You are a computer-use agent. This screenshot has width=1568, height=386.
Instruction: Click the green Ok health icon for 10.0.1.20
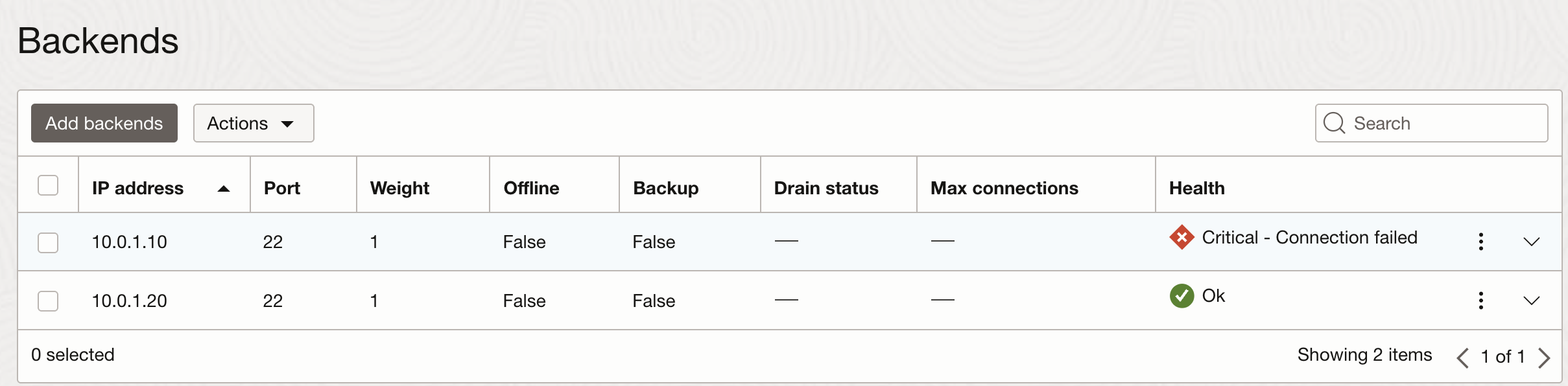pyautogui.click(x=1183, y=296)
